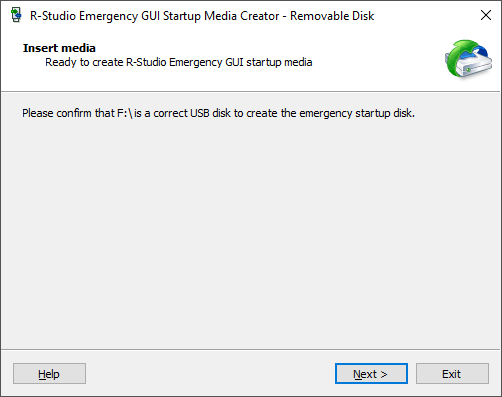
Task: Quit the wizard using Exit button
Action: coord(452,374)
